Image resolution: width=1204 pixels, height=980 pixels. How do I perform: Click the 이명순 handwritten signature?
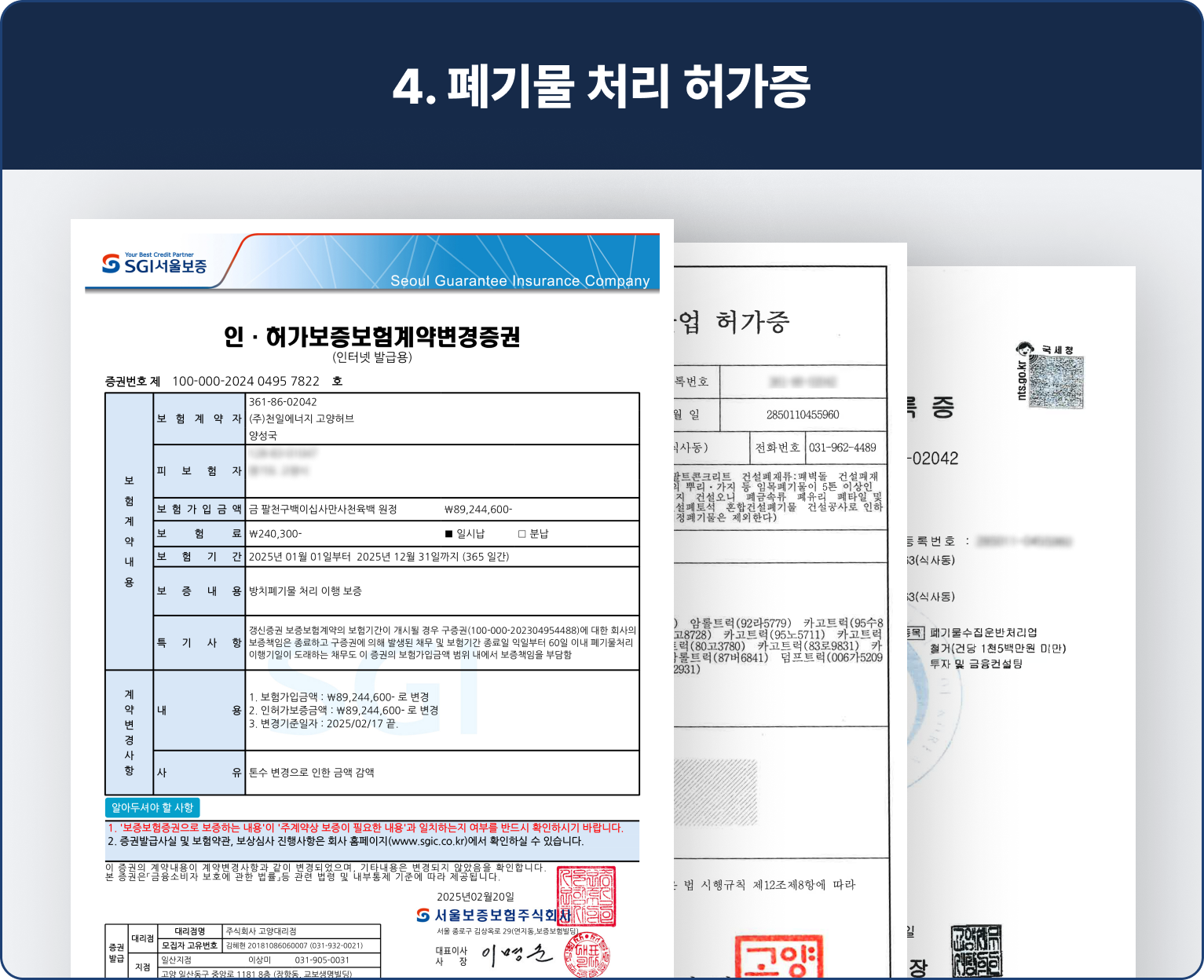pyautogui.click(x=517, y=955)
